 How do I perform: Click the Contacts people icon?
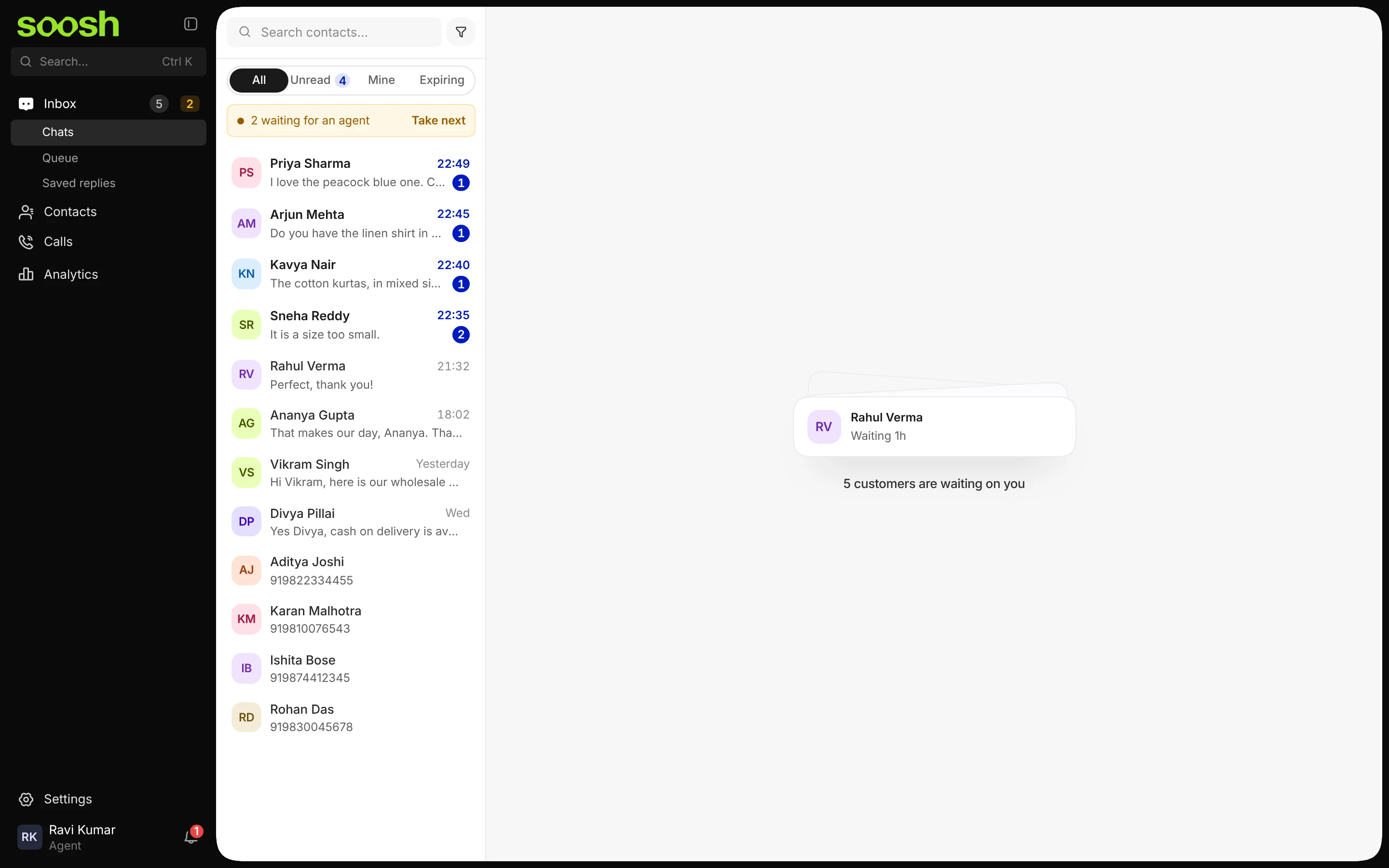click(26, 212)
